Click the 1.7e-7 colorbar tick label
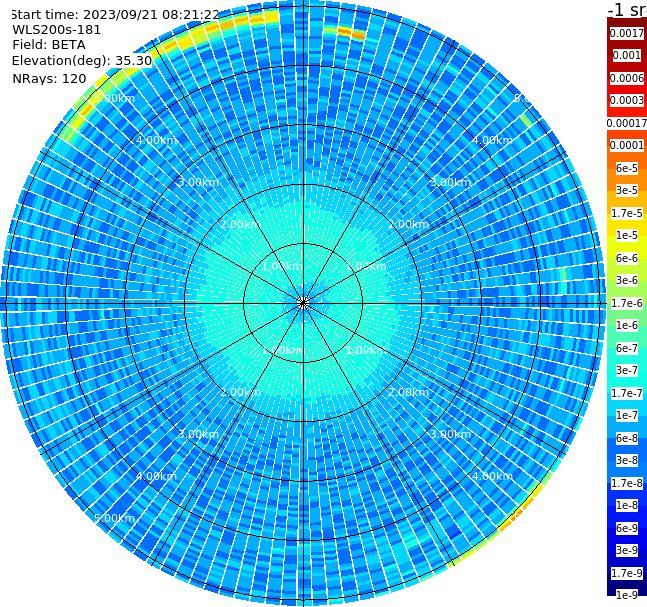Image resolution: width=647 pixels, height=607 pixels. (626, 393)
